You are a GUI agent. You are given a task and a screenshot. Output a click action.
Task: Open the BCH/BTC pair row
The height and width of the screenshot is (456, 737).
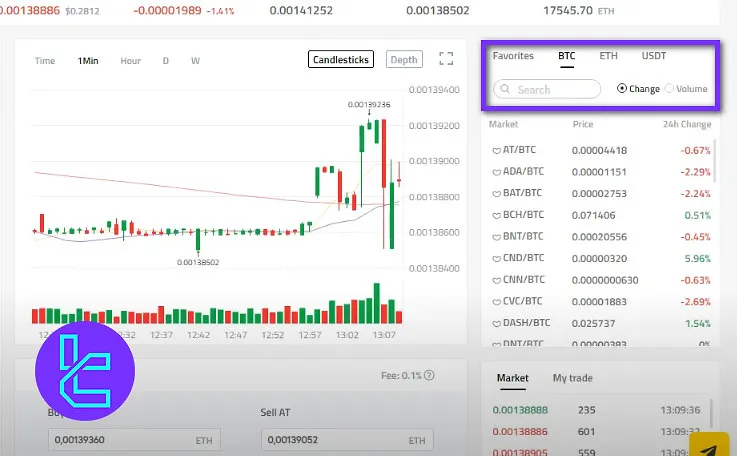[600, 215]
